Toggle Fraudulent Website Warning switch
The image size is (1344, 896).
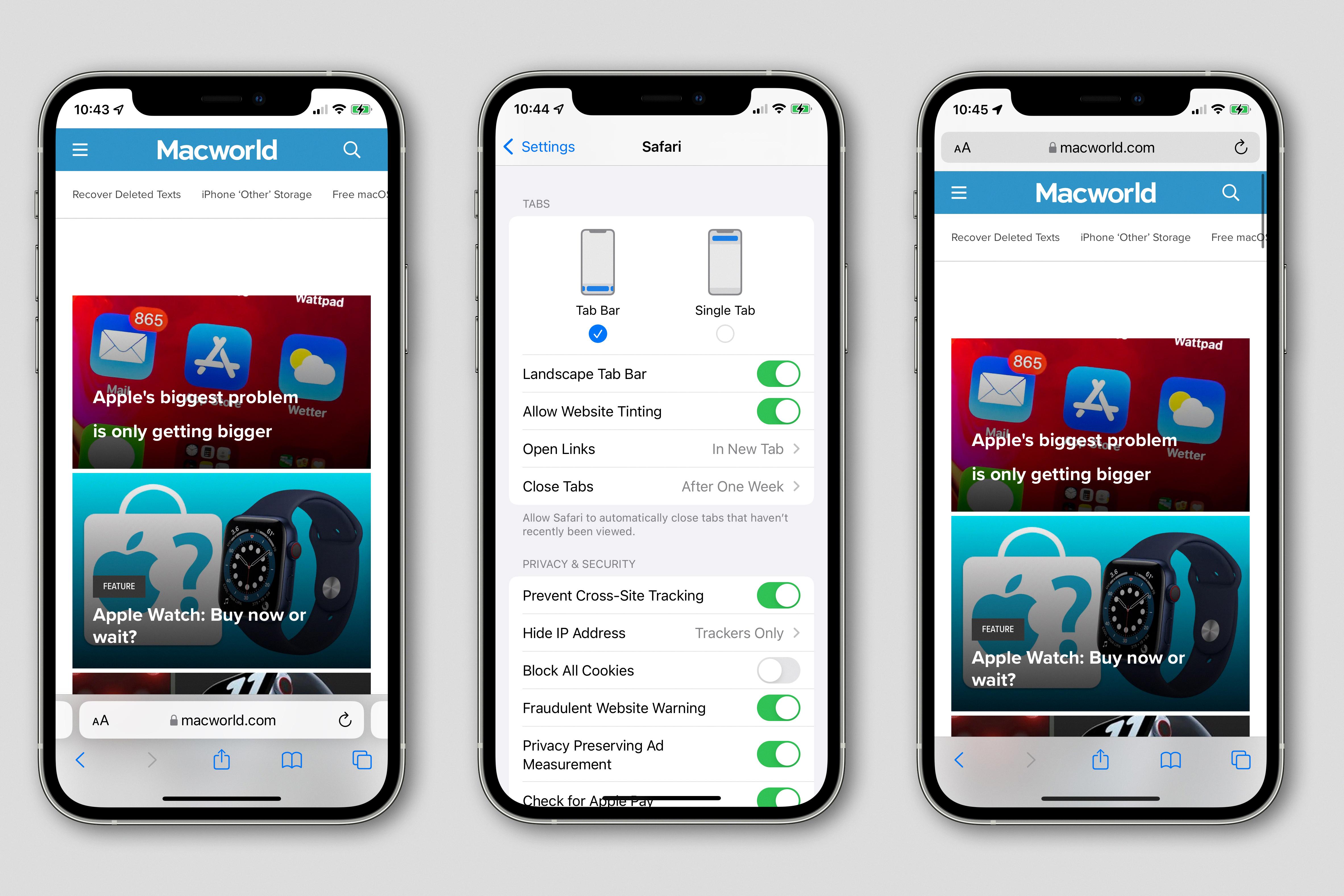779,708
